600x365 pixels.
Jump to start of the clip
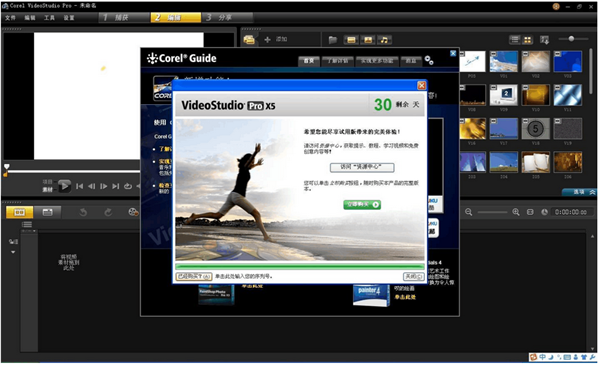[x=80, y=186]
